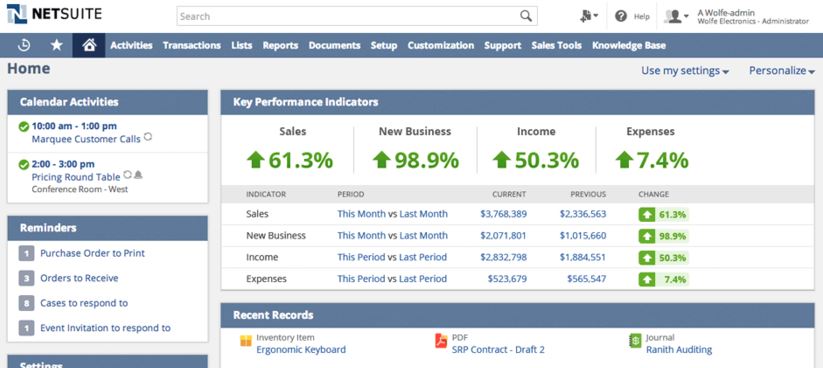Click Last Period in Expenses row

(423, 279)
